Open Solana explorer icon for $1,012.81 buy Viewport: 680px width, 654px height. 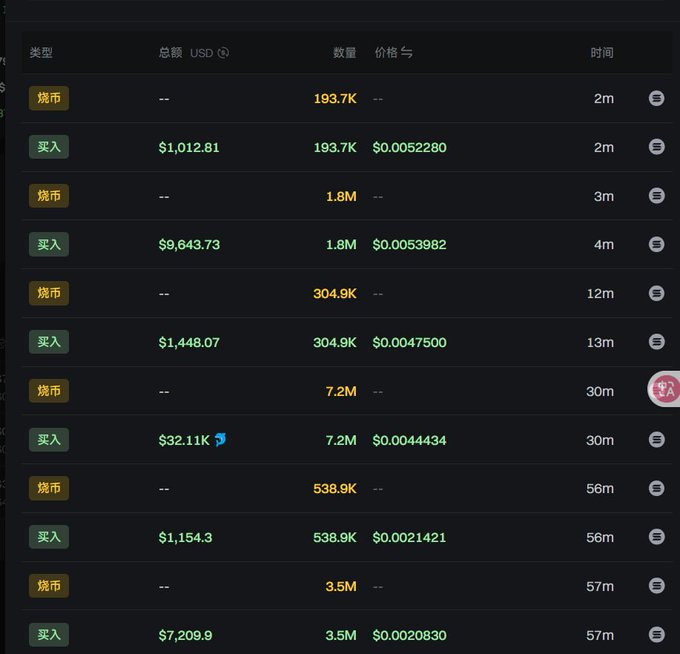tap(656, 147)
